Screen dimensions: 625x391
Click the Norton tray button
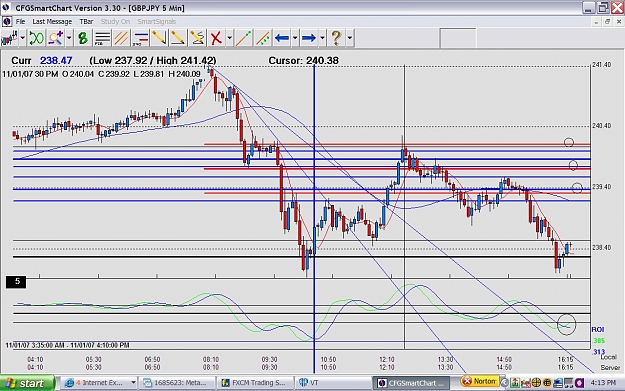coord(480,381)
